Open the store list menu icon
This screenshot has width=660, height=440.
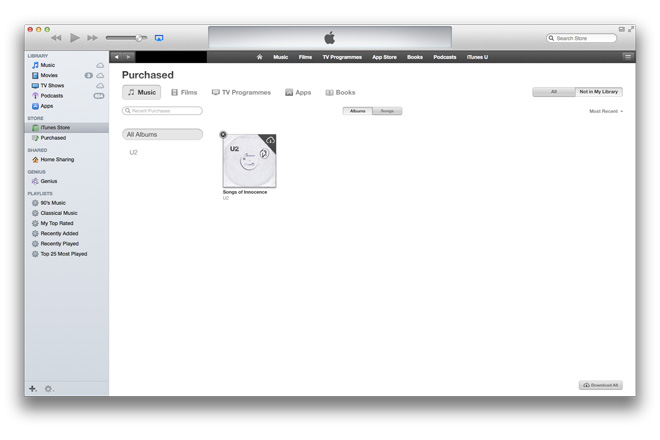(628, 57)
